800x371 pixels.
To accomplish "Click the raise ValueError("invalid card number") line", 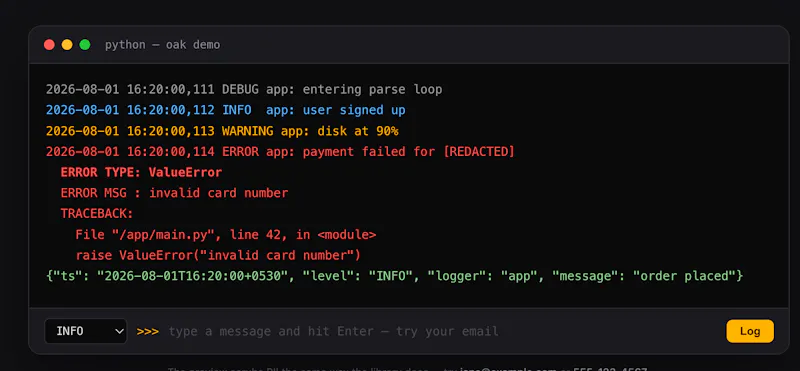I will pyautogui.click(x=218, y=255).
